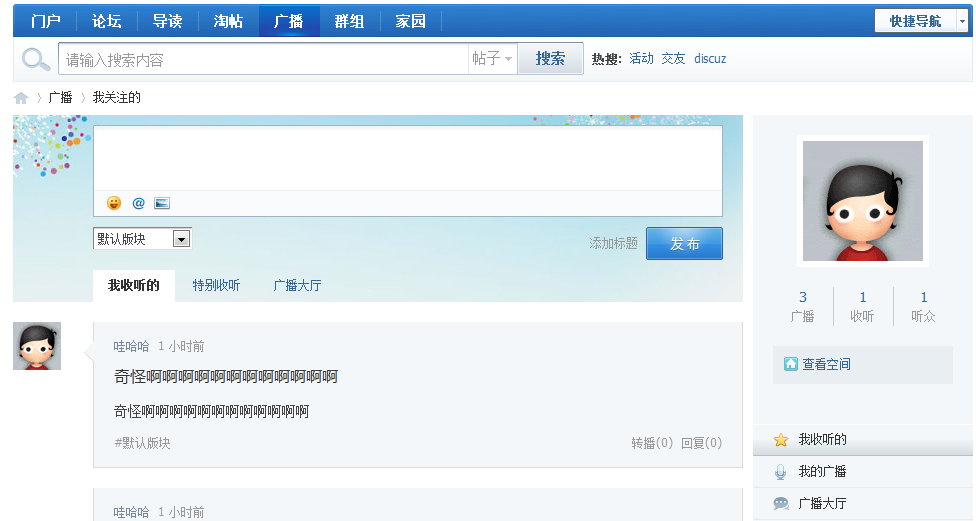This screenshot has height=521, width=976.
Task: Switch to the 广播大厅 tab
Action: [298, 286]
